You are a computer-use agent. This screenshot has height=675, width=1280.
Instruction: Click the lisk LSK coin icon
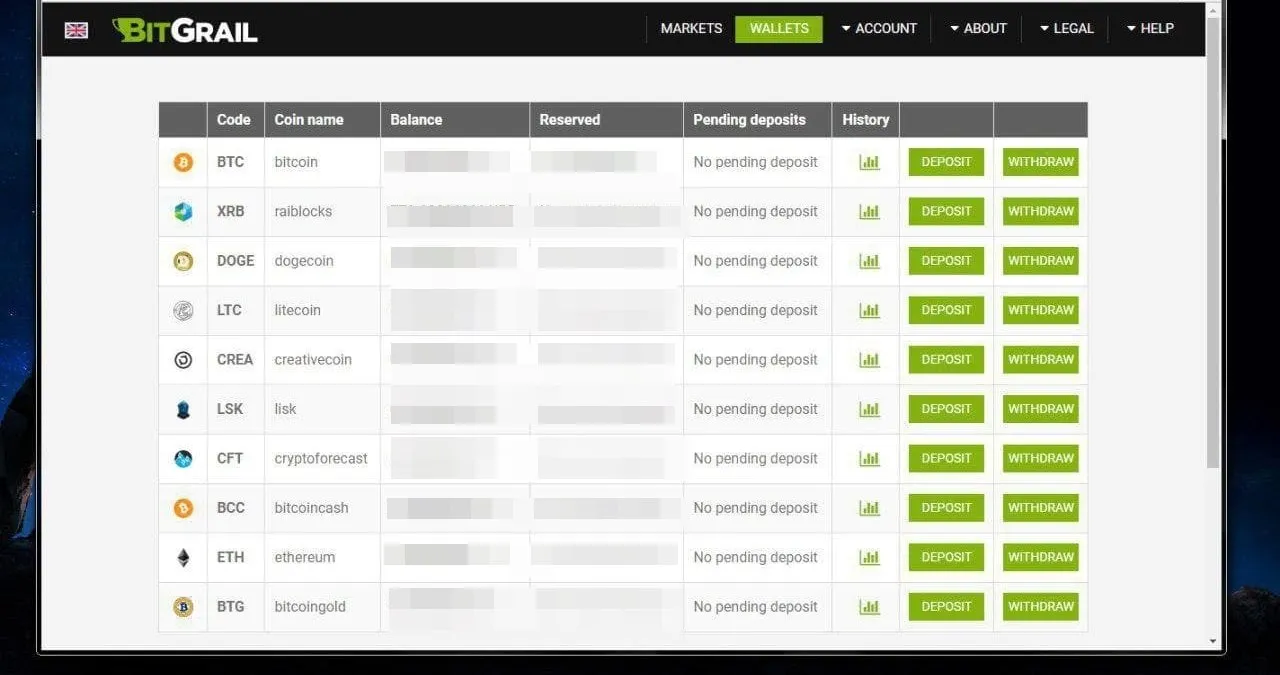[x=183, y=409]
